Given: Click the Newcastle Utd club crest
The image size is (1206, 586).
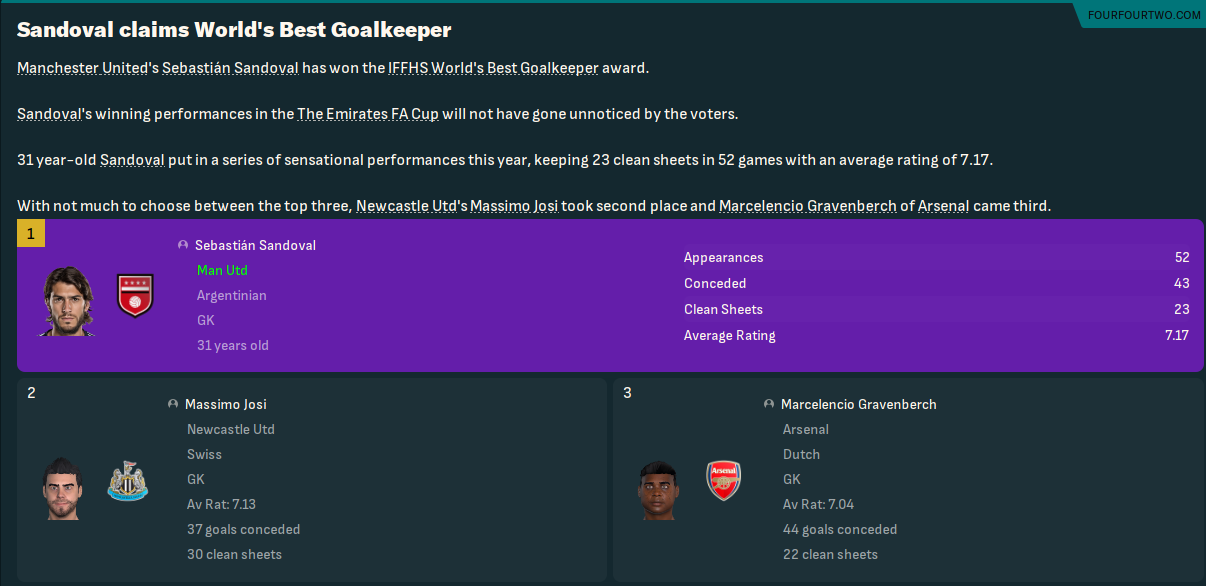Looking at the screenshot, I should click(x=127, y=481).
